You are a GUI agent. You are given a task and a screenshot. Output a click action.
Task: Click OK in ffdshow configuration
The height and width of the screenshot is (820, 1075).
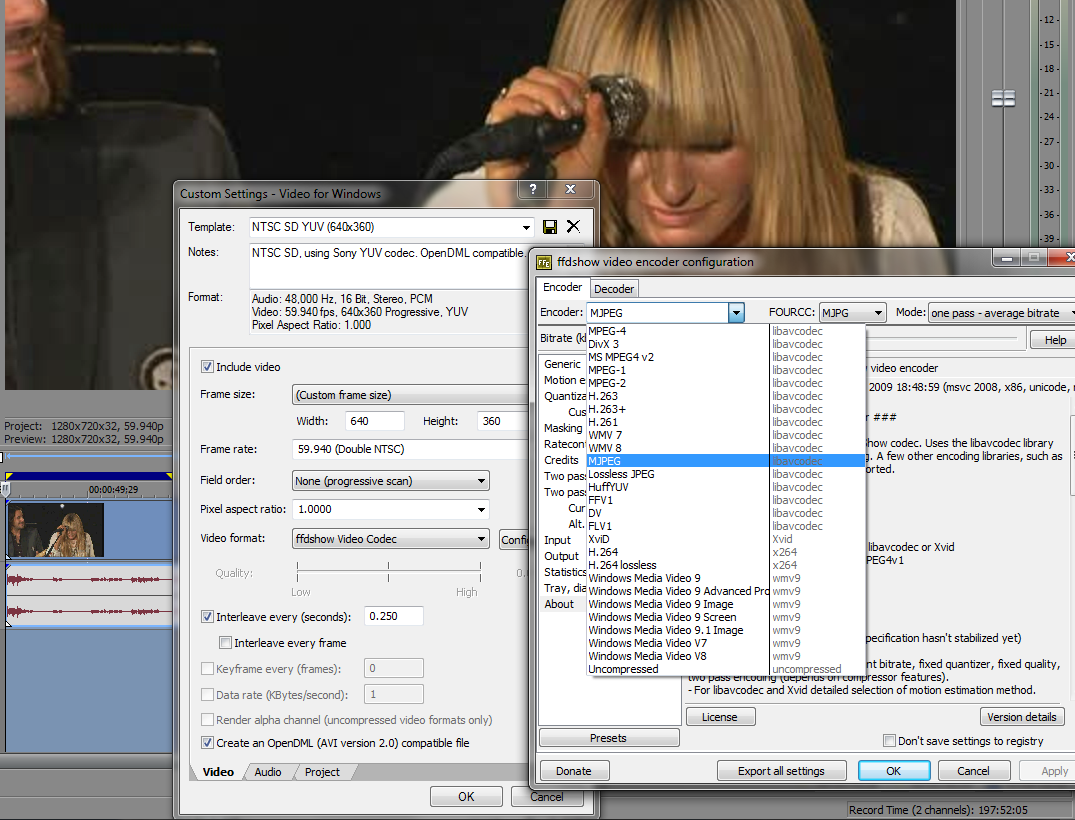pyautogui.click(x=894, y=771)
